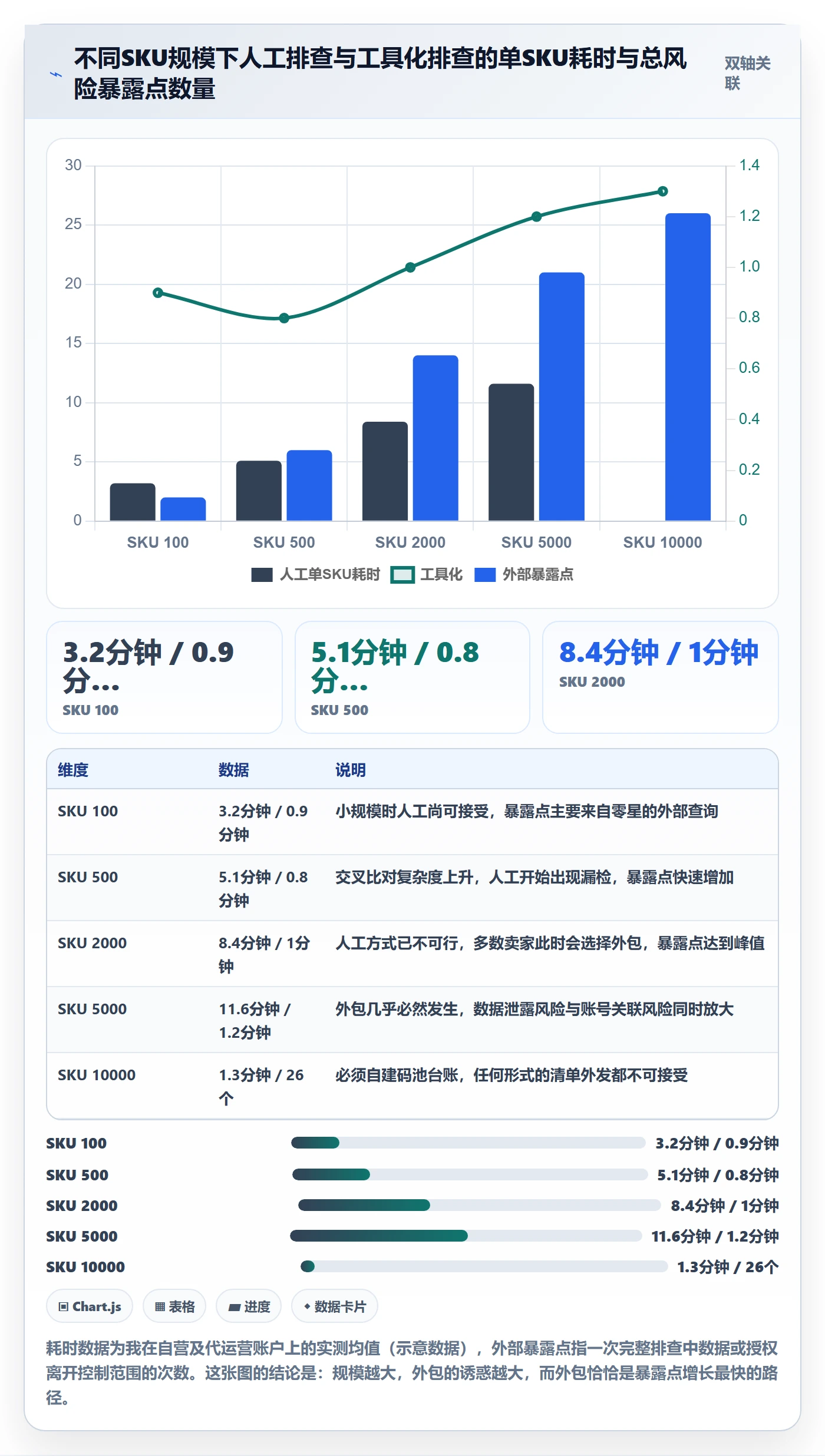825x1456 pixels.
Task: Click the SKU 2000 table row label
Action: (92, 943)
